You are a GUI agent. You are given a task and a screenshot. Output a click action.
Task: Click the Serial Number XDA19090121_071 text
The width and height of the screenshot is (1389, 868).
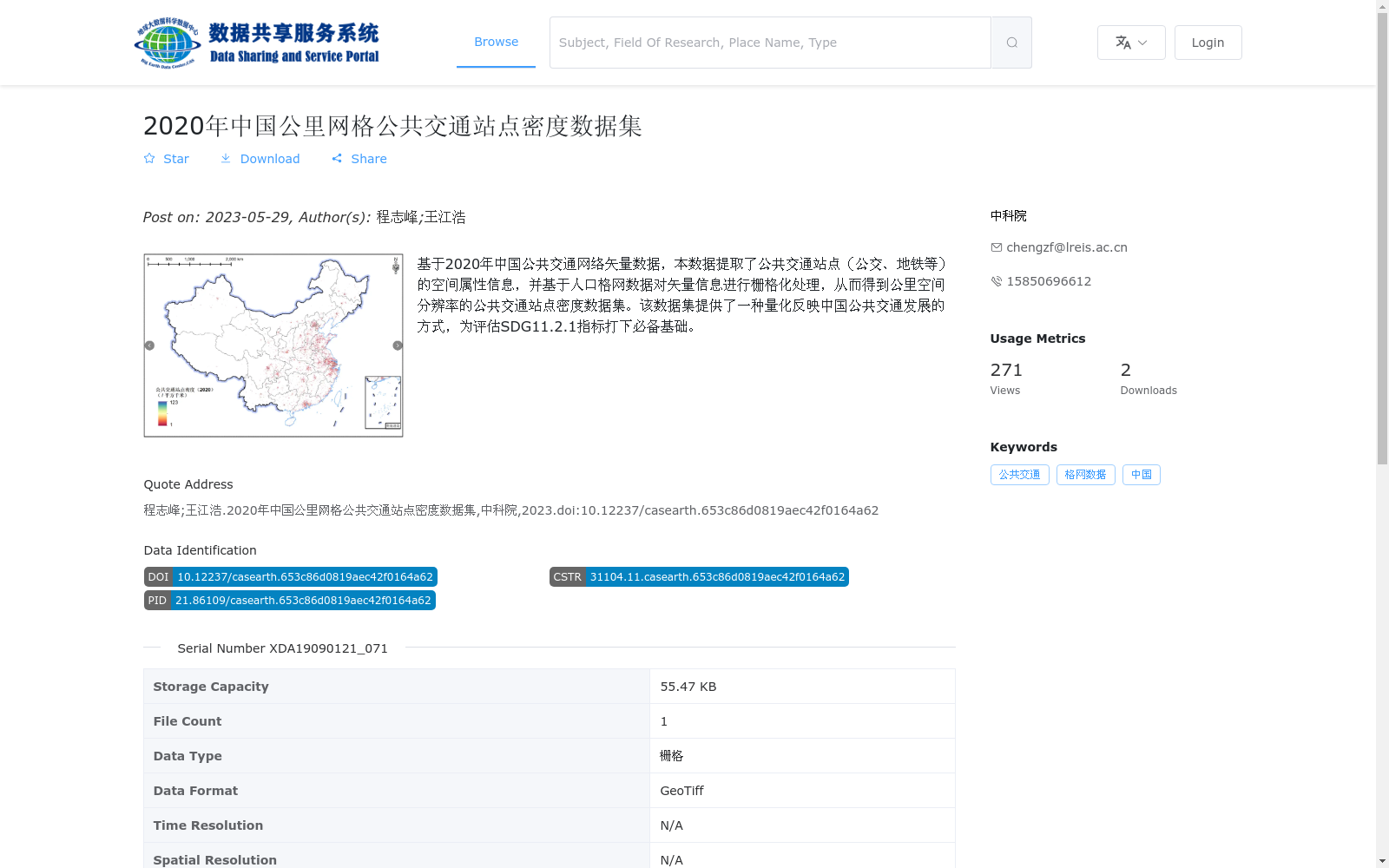click(282, 648)
